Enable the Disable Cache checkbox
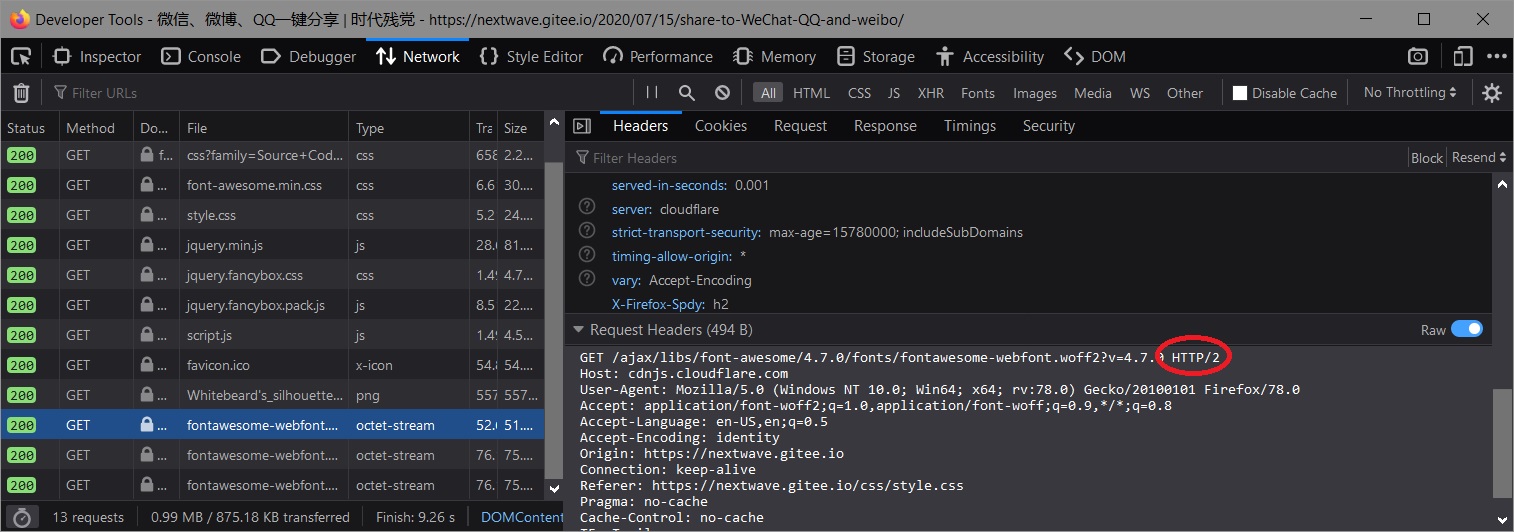Screen dimensions: 1514x532 (x=1240, y=93)
